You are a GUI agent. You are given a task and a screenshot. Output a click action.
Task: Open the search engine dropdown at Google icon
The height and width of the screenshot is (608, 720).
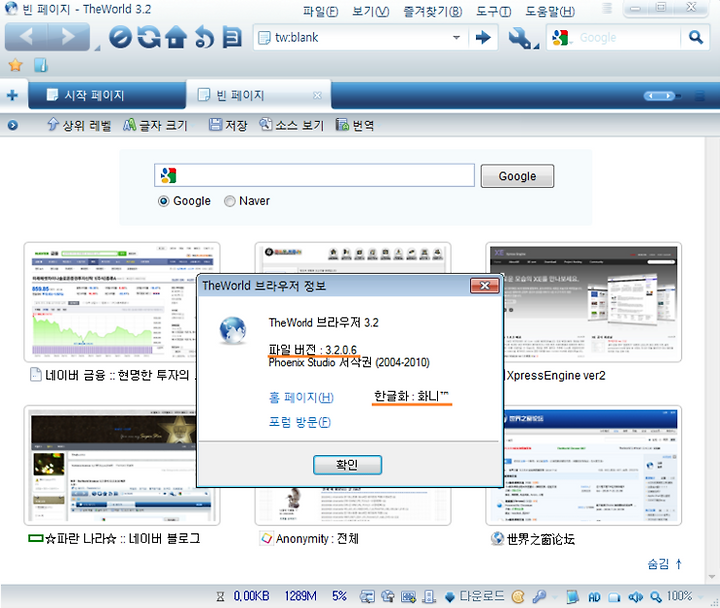(x=562, y=38)
